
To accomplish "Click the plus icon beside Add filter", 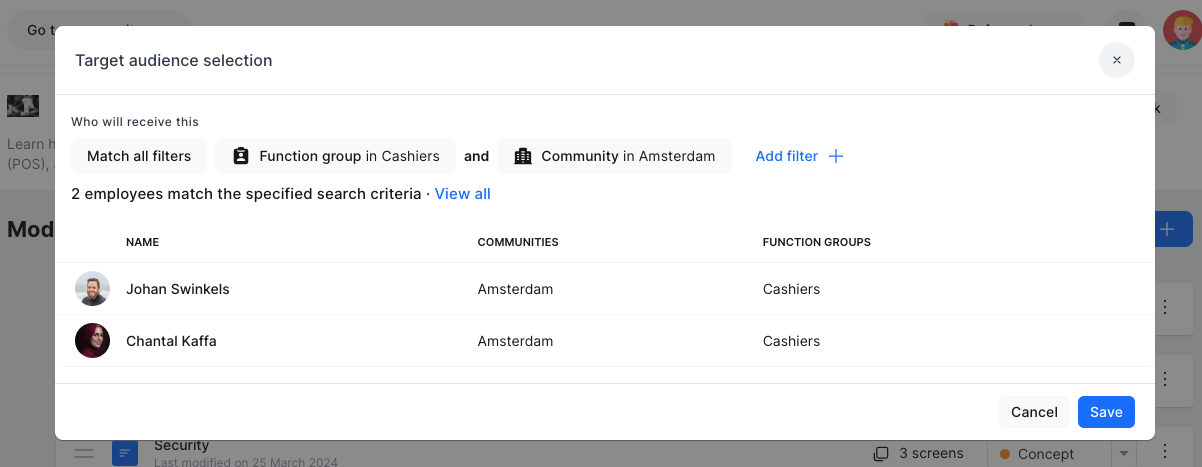I will click(836, 156).
